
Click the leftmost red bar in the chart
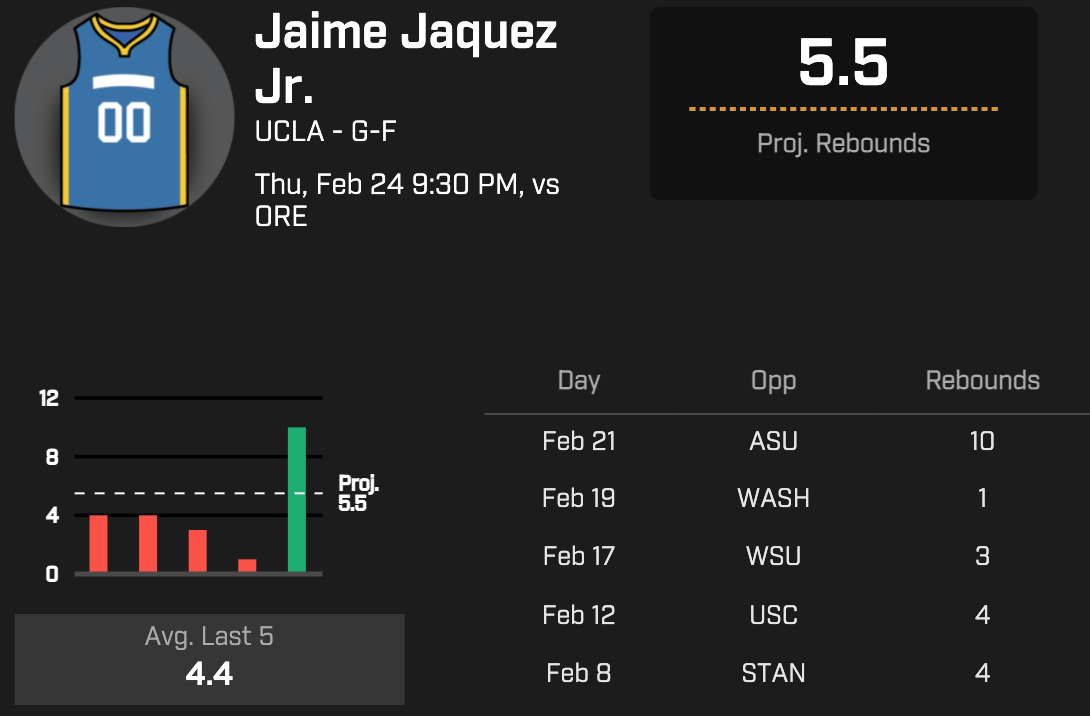pos(98,543)
